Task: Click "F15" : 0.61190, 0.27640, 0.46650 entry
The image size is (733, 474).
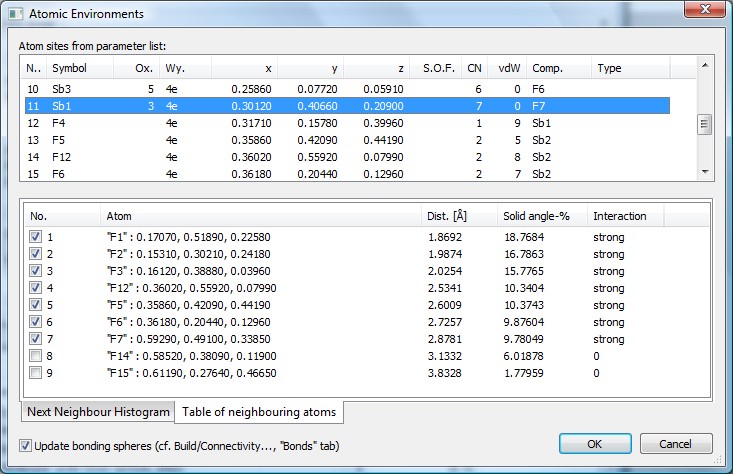Action: (191, 373)
